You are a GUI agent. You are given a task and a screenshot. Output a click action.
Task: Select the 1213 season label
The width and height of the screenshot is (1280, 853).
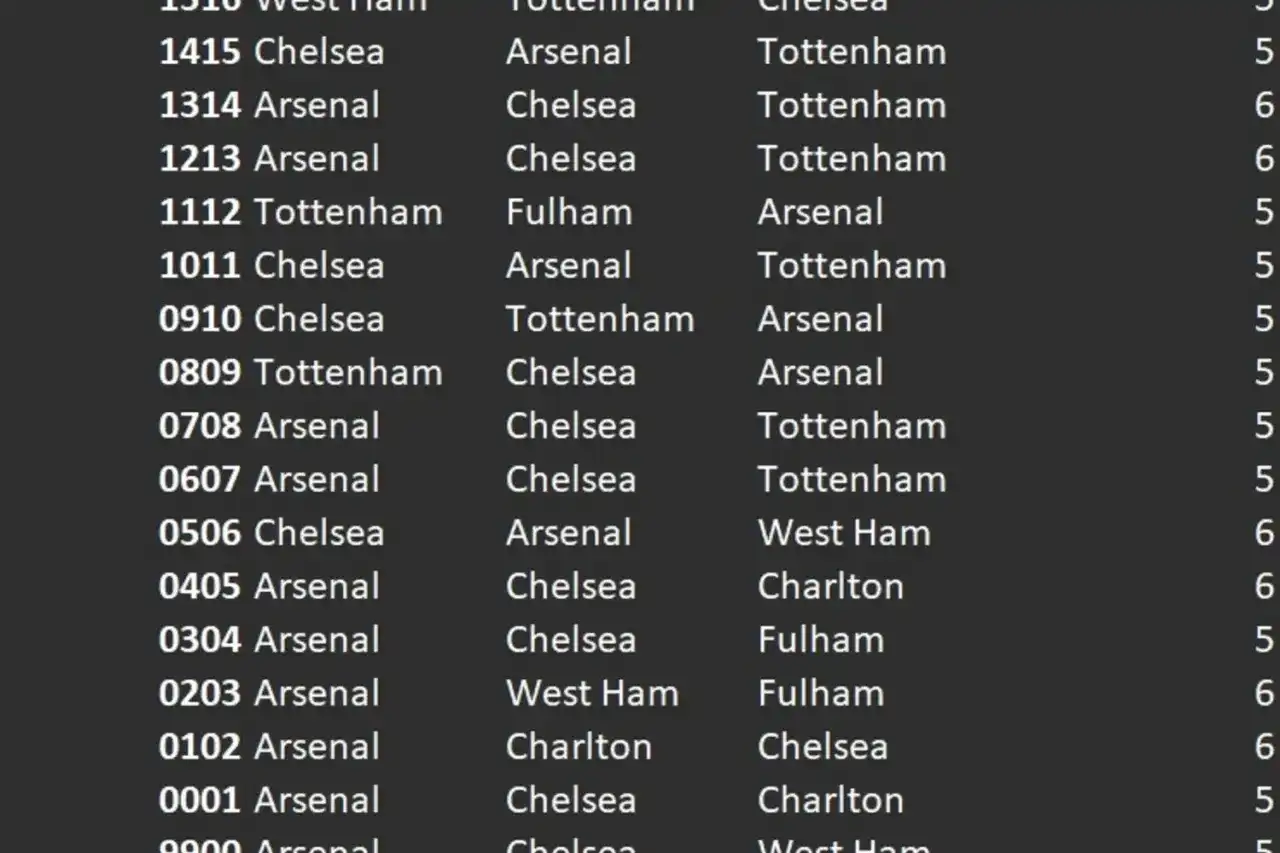199,159
